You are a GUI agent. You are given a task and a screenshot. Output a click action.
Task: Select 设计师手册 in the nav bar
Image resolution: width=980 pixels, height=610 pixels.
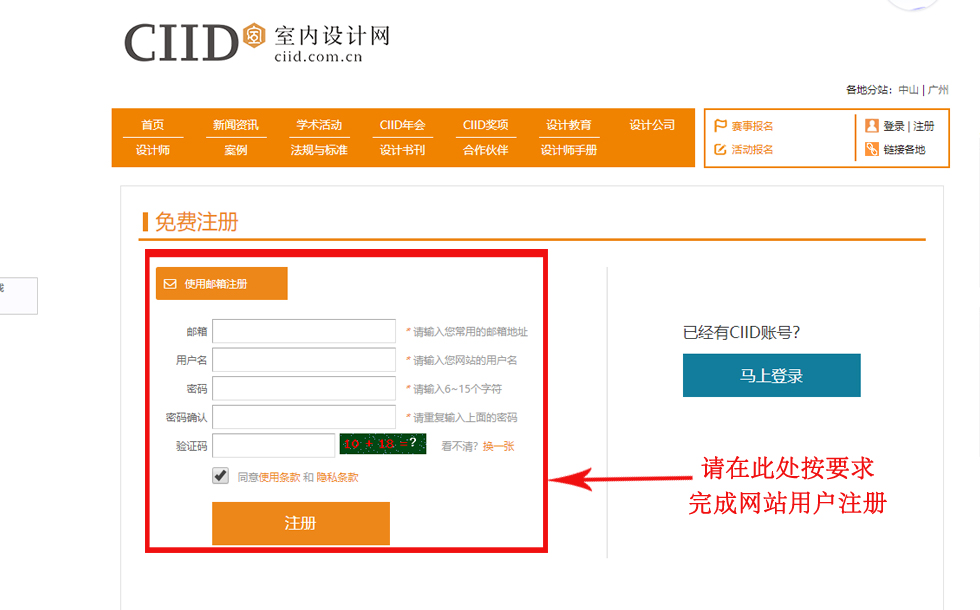click(569, 150)
